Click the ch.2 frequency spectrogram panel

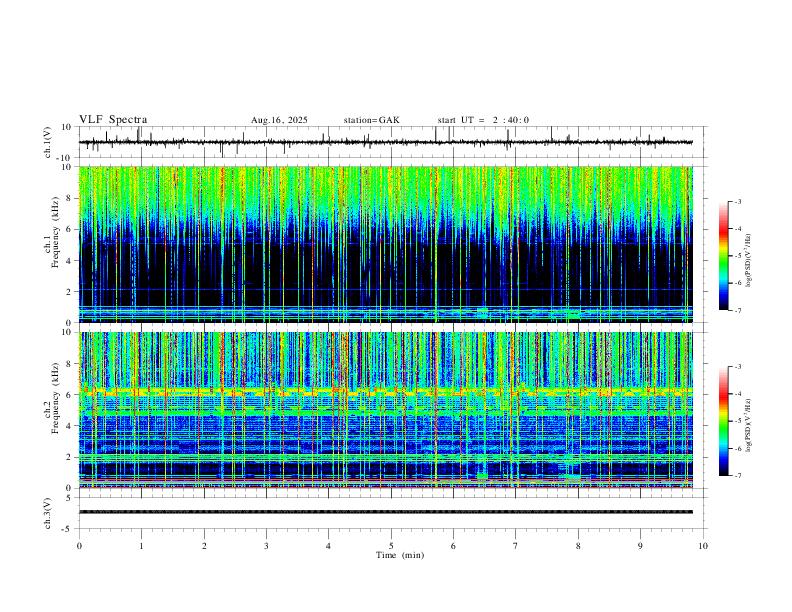[x=386, y=410]
